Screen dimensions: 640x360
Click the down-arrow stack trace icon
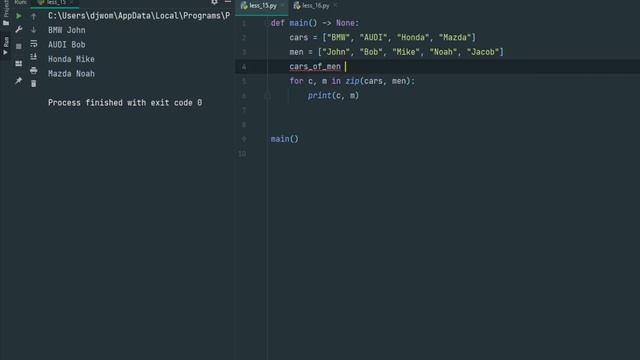pyautogui.click(x=34, y=30)
